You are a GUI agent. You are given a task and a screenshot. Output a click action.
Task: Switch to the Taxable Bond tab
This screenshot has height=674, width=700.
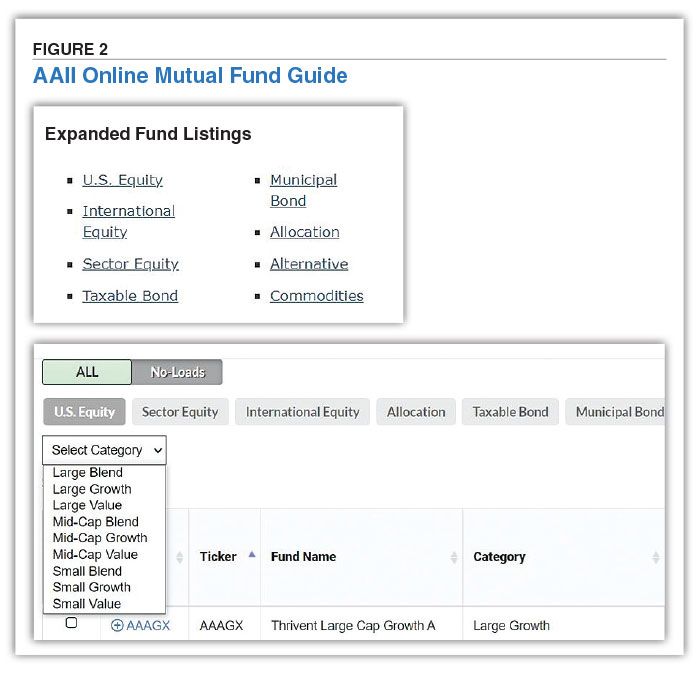click(510, 412)
